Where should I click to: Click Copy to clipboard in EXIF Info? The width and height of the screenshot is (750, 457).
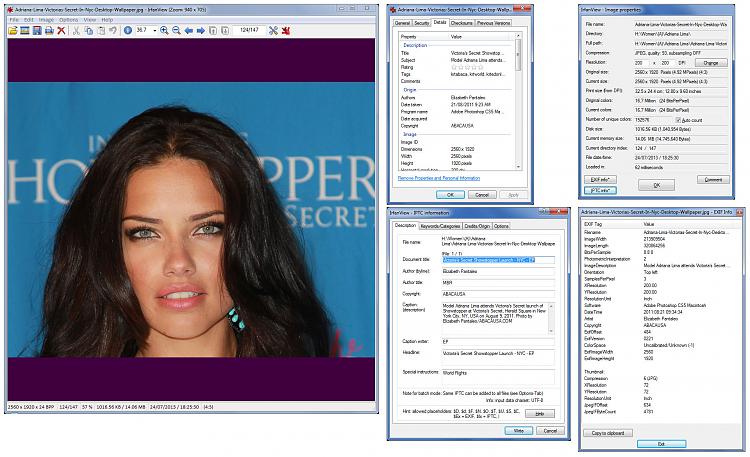[x=608, y=433]
